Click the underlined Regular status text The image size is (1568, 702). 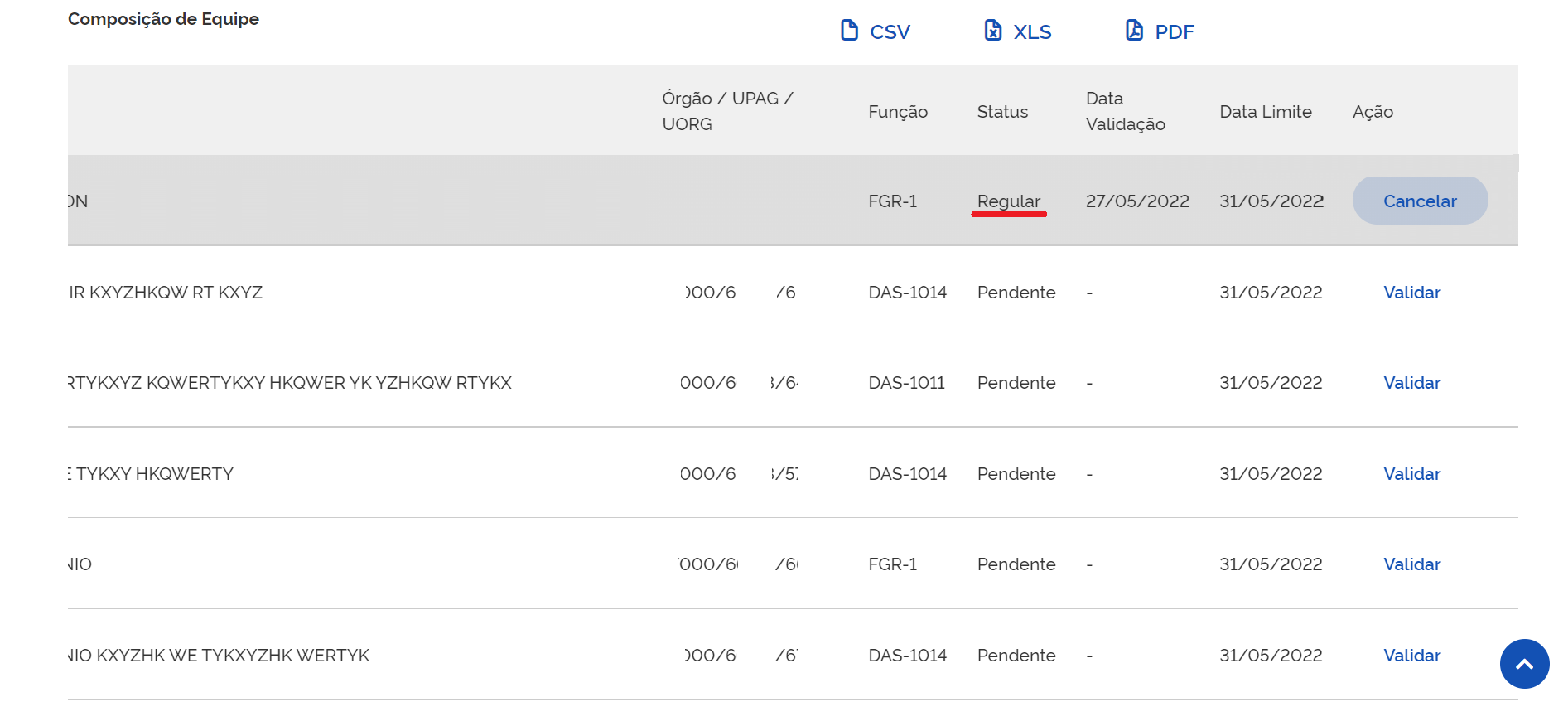coord(1008,201)
